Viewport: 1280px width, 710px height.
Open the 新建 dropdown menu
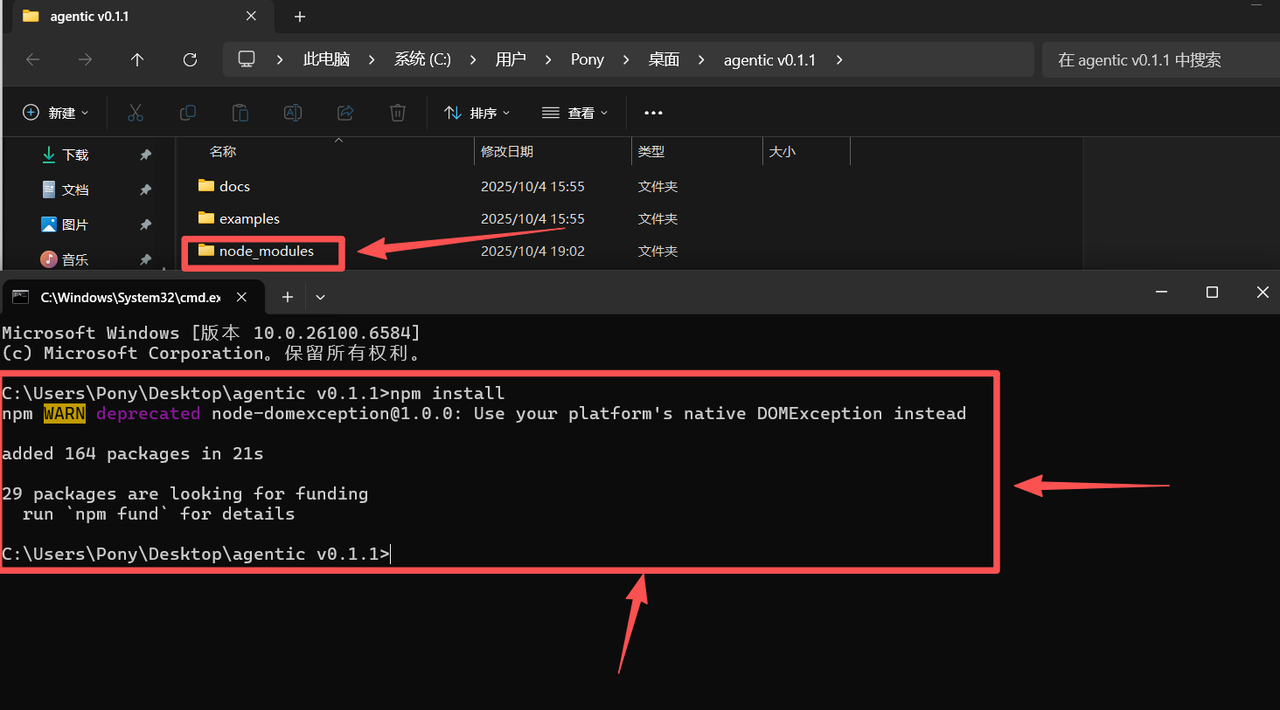click(x=56, y=113)
